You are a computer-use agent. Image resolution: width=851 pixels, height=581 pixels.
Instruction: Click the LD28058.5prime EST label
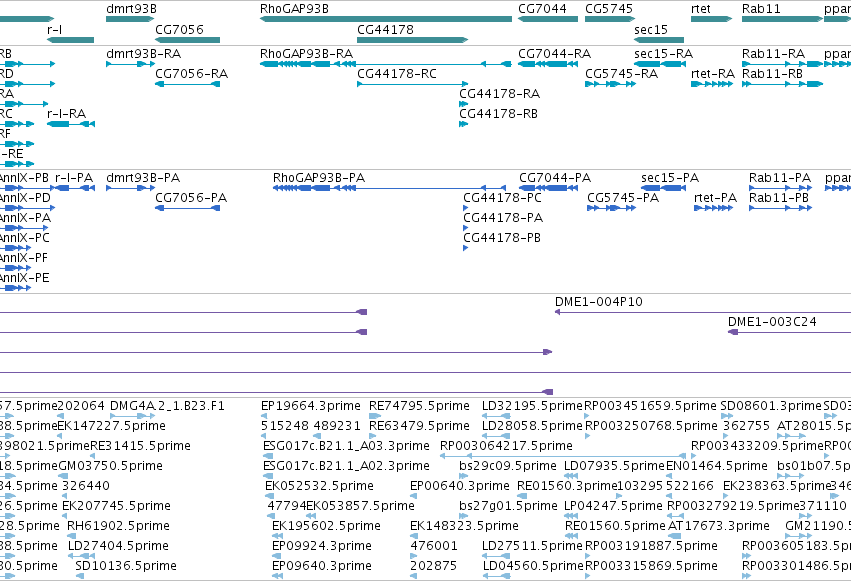click(532, 426)
